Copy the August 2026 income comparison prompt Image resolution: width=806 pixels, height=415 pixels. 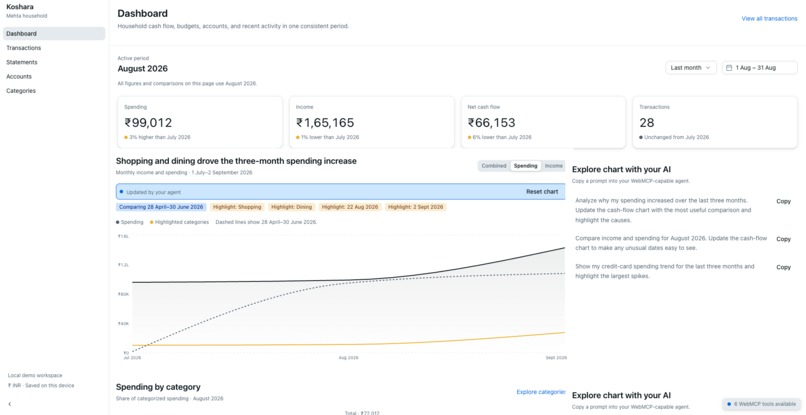click(783, 239)
